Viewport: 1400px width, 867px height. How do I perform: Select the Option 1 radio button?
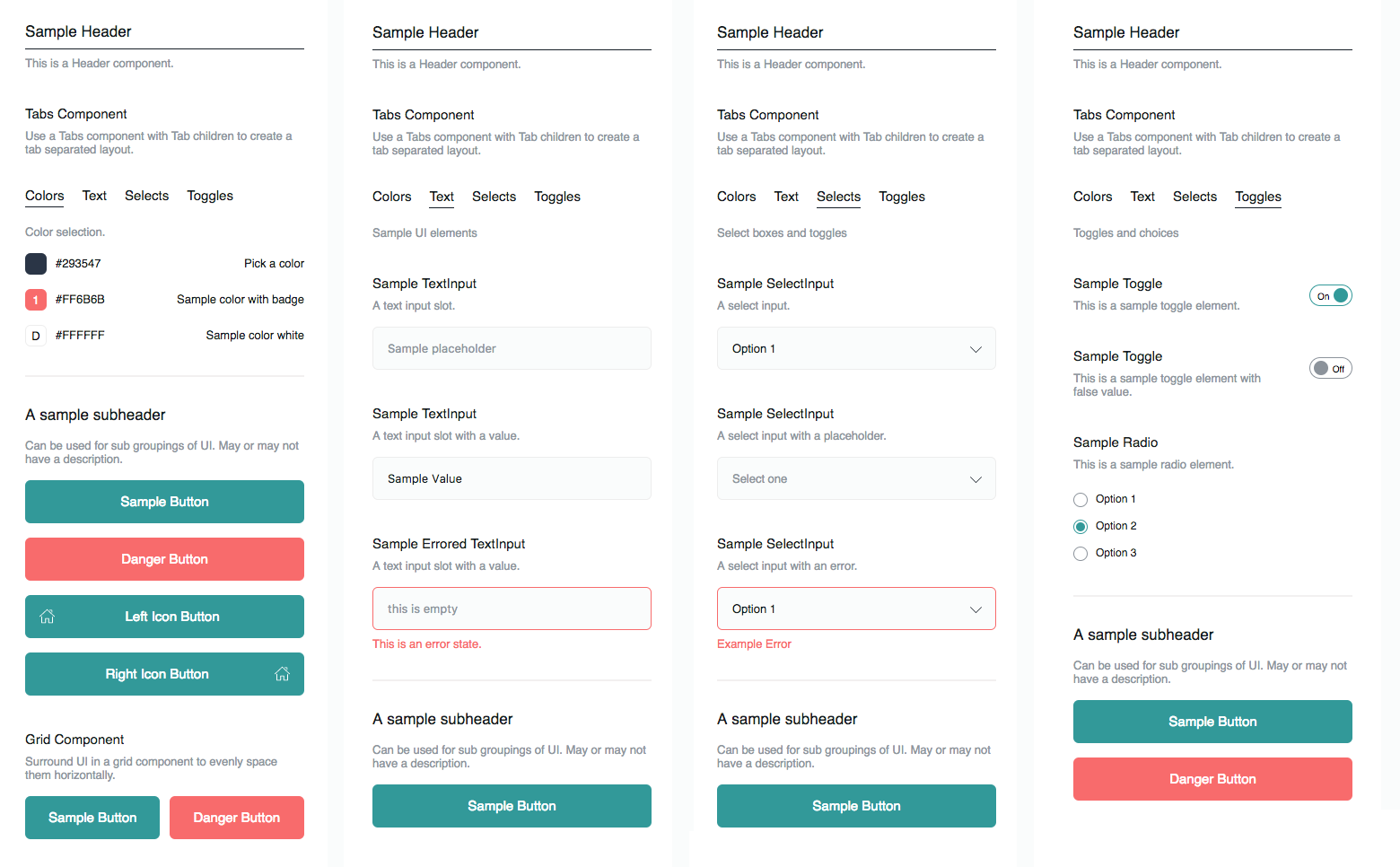coord(1081,500)
